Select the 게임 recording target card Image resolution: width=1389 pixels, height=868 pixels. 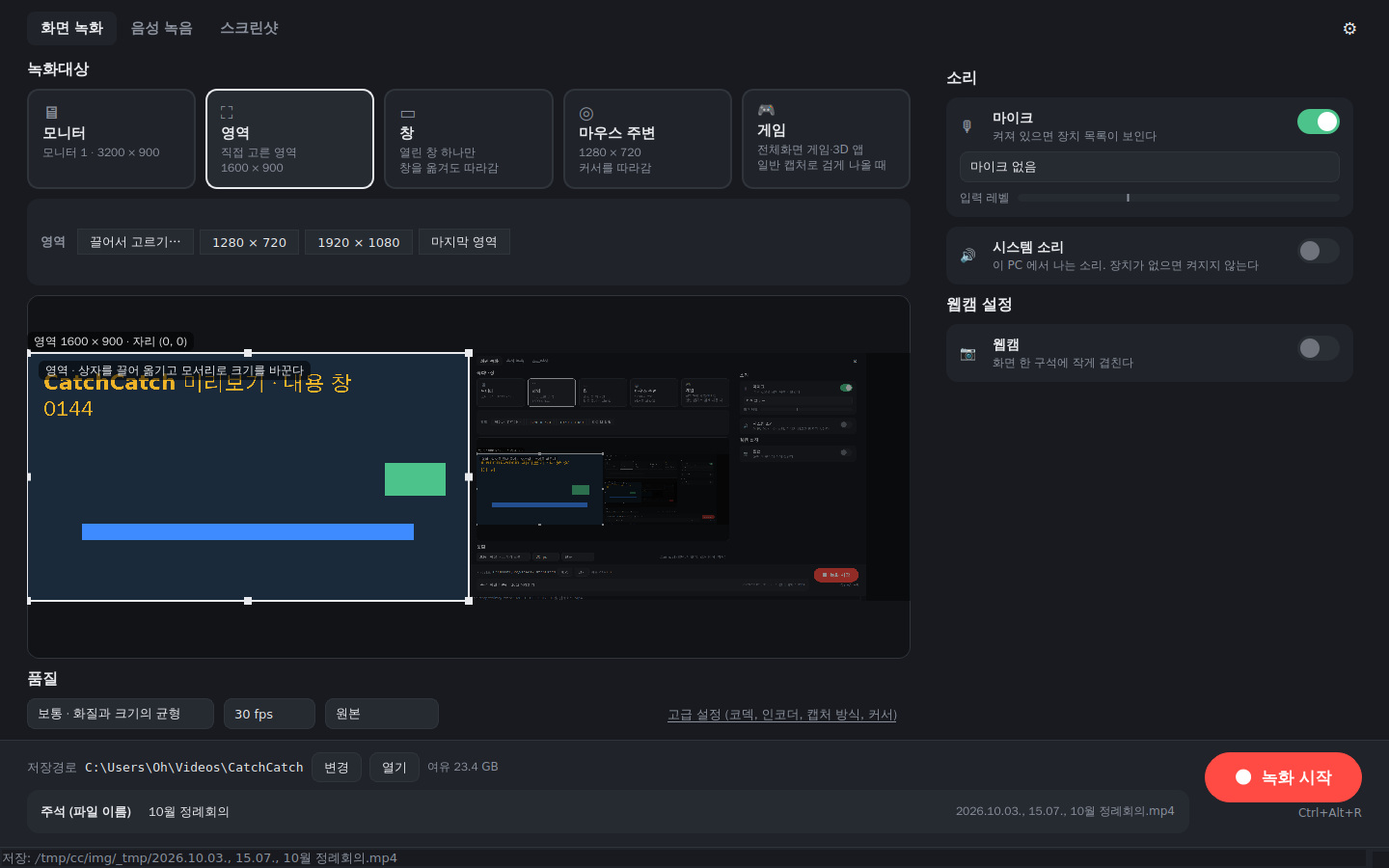[x=826, y=139]
